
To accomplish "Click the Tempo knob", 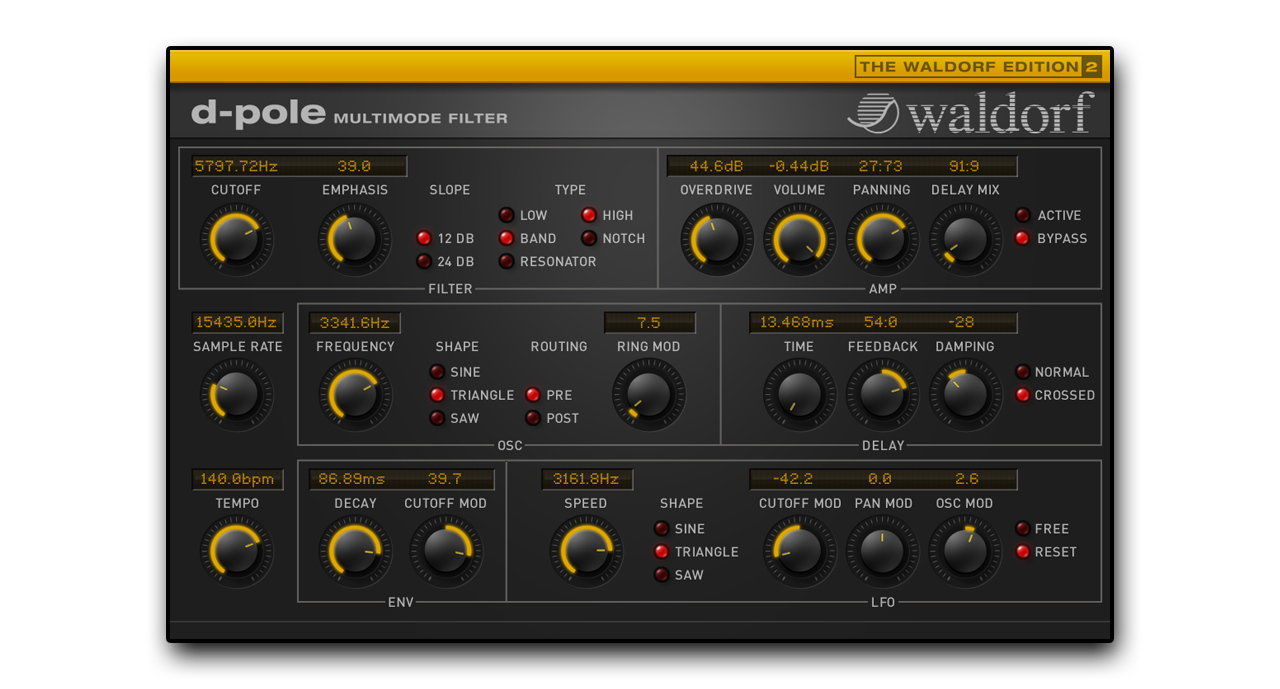I will tap(237, 552).
